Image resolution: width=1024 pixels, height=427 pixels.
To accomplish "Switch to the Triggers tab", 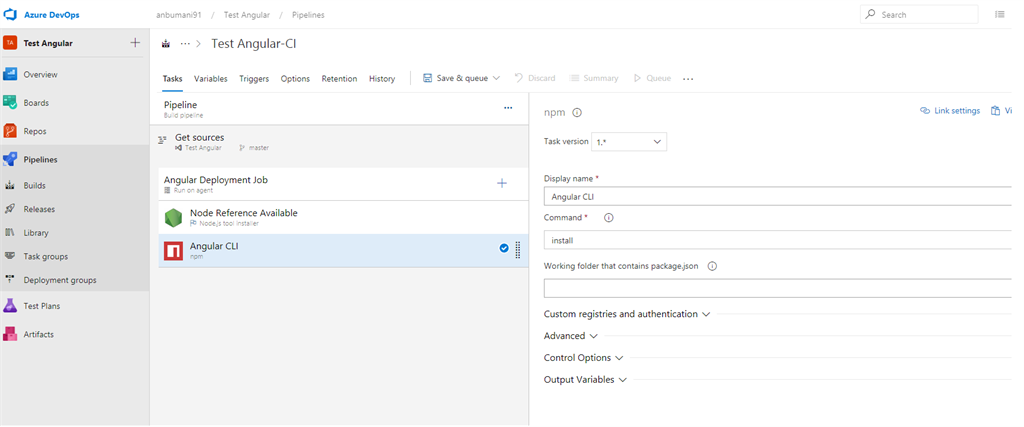I will (254, 79).
